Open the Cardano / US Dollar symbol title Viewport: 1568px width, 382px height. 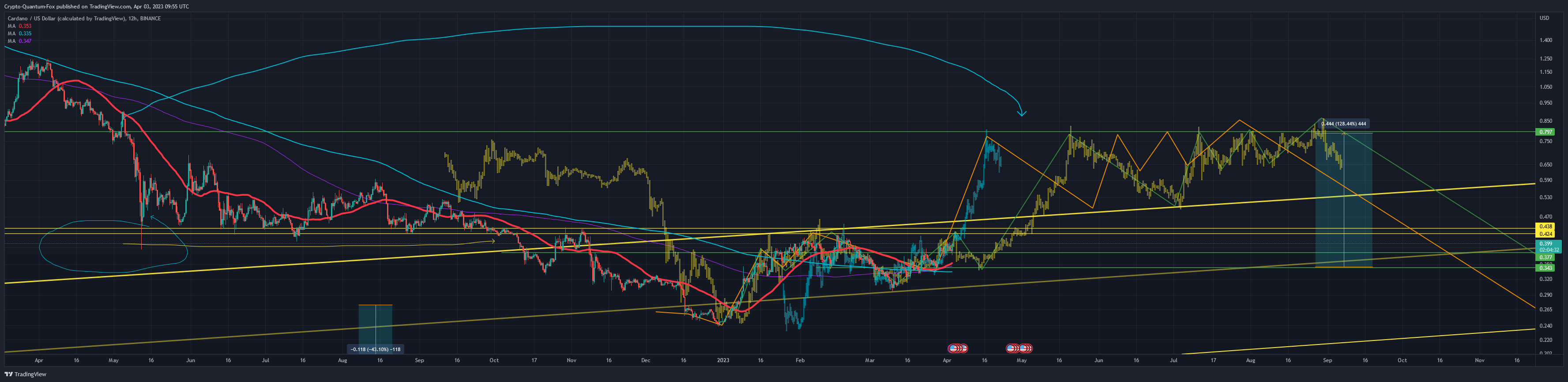pos(84,18)
